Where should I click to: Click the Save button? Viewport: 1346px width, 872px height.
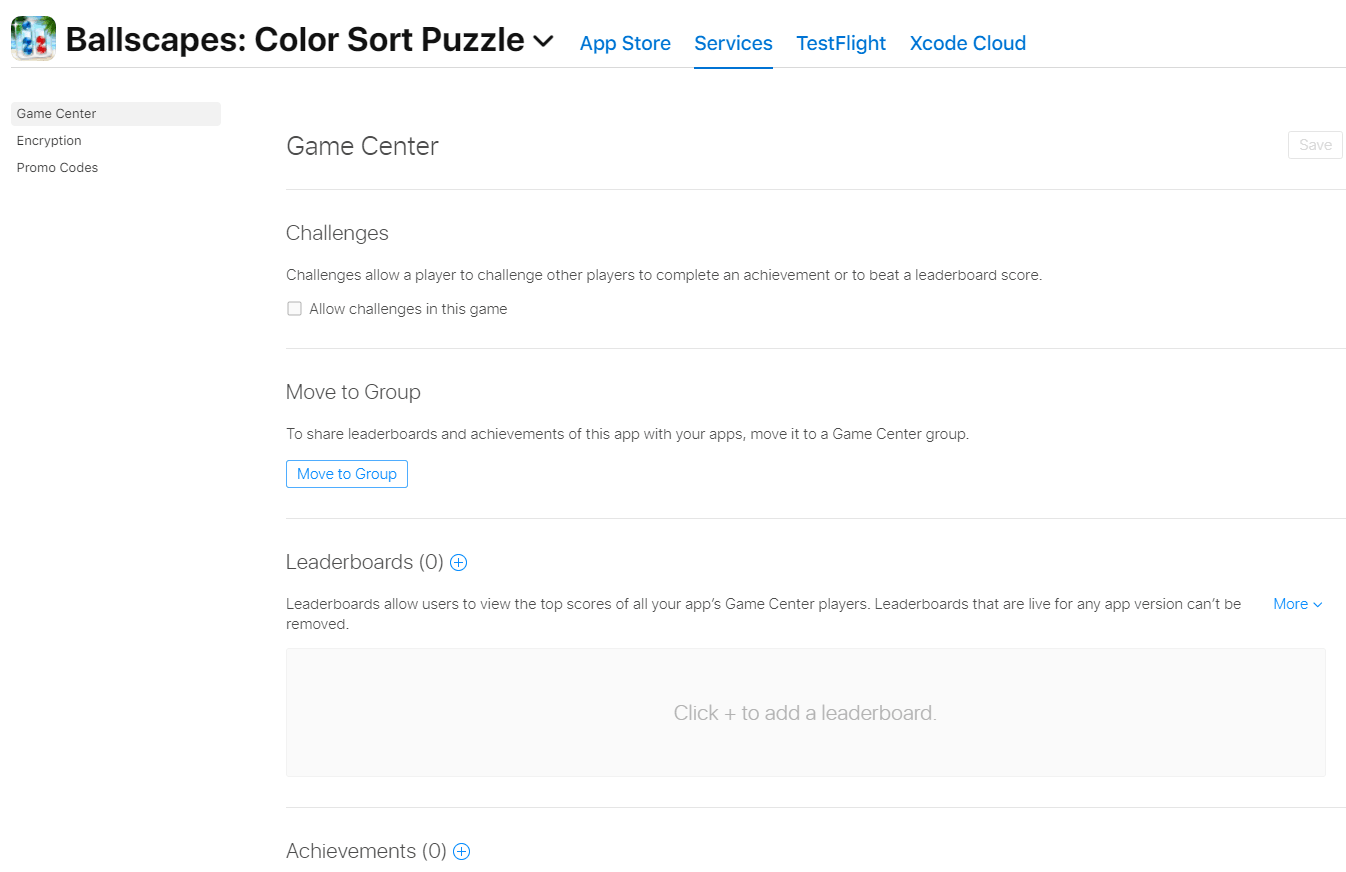1315,144
